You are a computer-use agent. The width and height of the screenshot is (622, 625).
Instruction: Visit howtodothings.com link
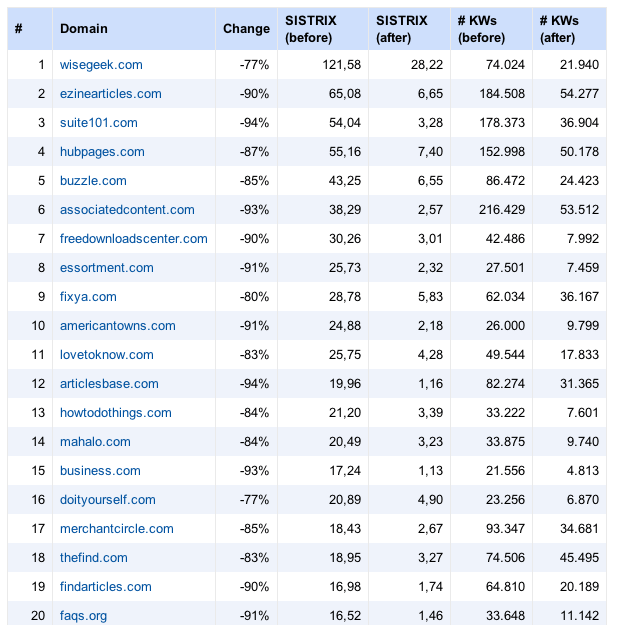pyautogui.click(x=116, y=413)
